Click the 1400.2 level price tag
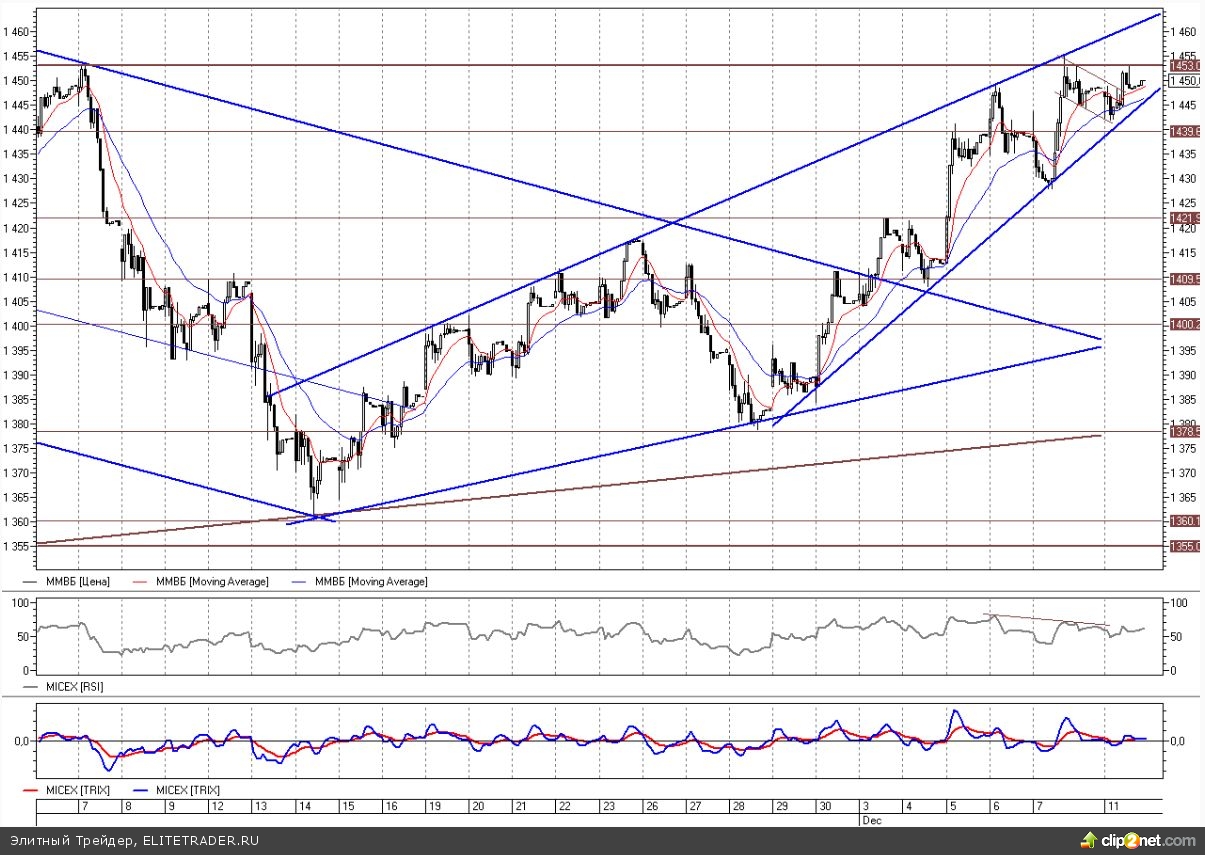The height and width of the screenshot is (855, 1205). point(1184,325)
